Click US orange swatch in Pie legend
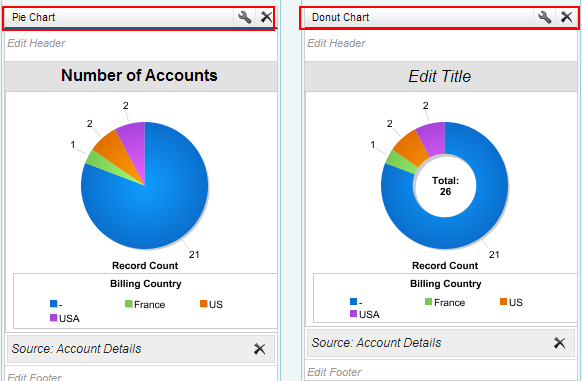 tap(203, 304)
